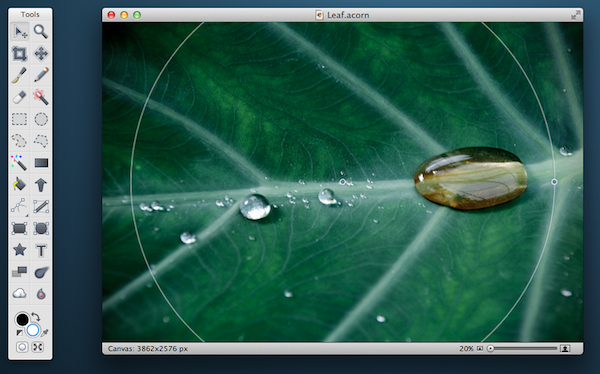
Task: Select the Freehand Lasso selection tool
Action: [x=20, y=141]
